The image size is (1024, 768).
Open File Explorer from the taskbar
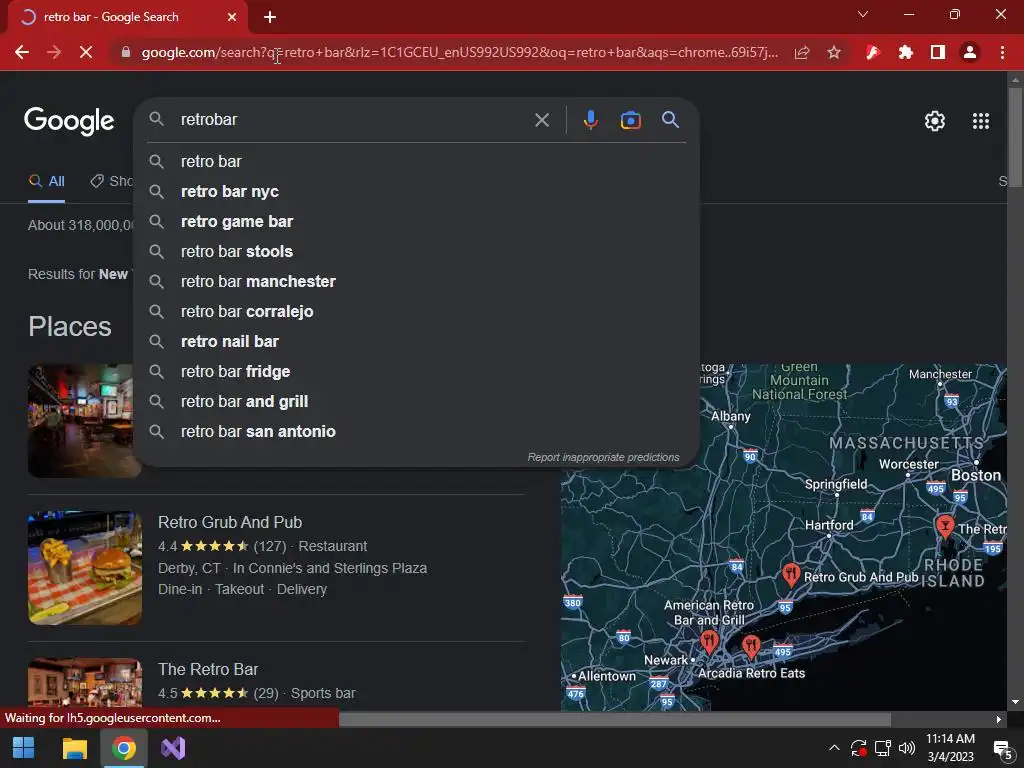point(74,748)
